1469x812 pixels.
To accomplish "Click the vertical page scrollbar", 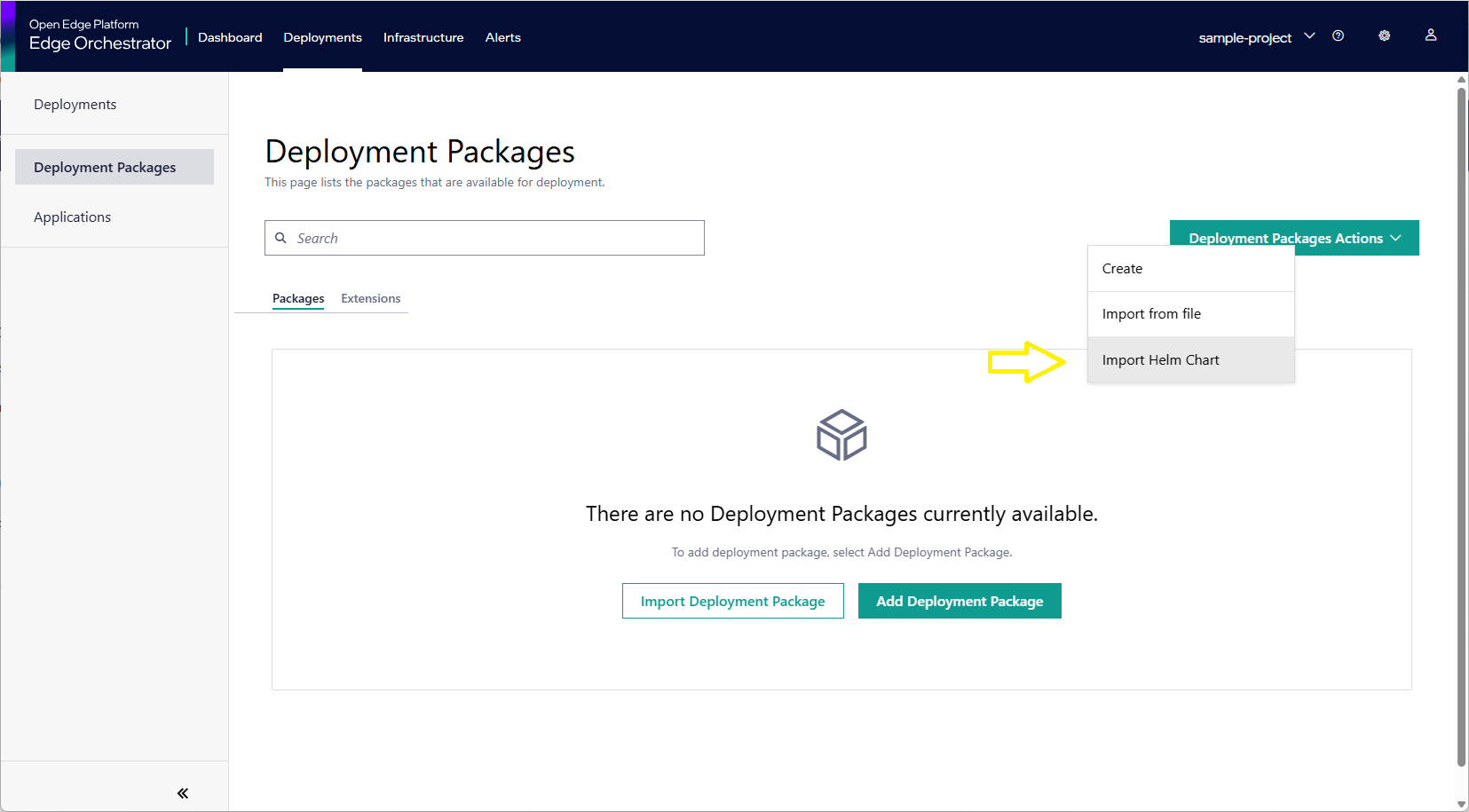I will tap(1461, 426).
